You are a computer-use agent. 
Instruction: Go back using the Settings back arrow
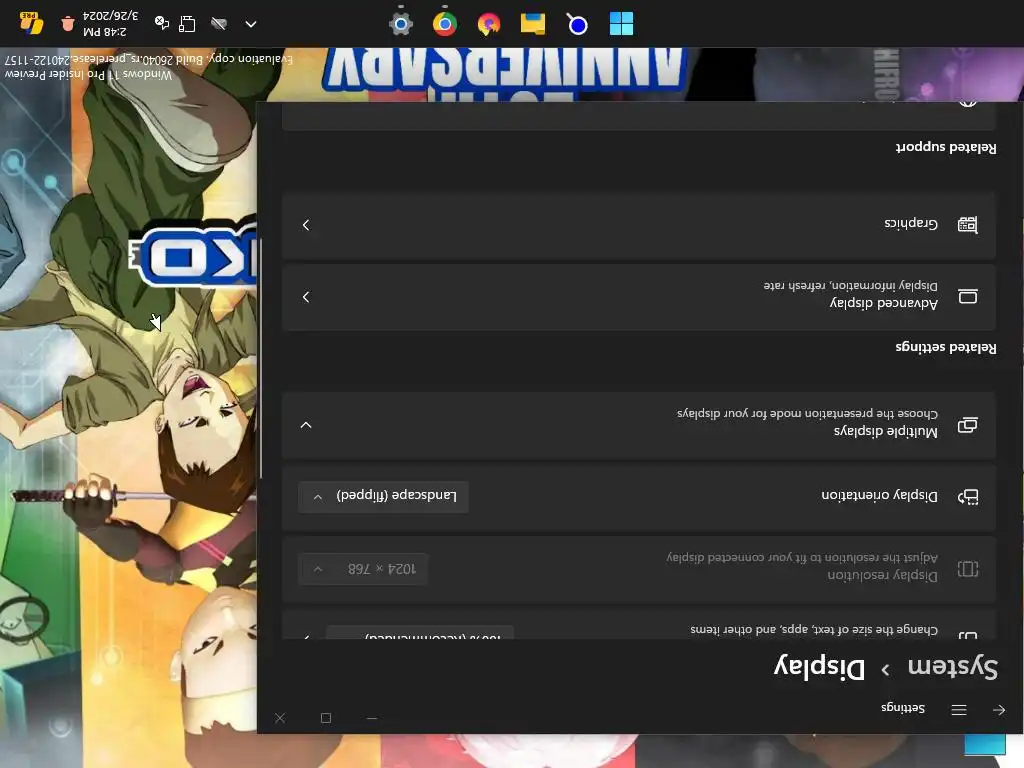[x=999, y=710]
